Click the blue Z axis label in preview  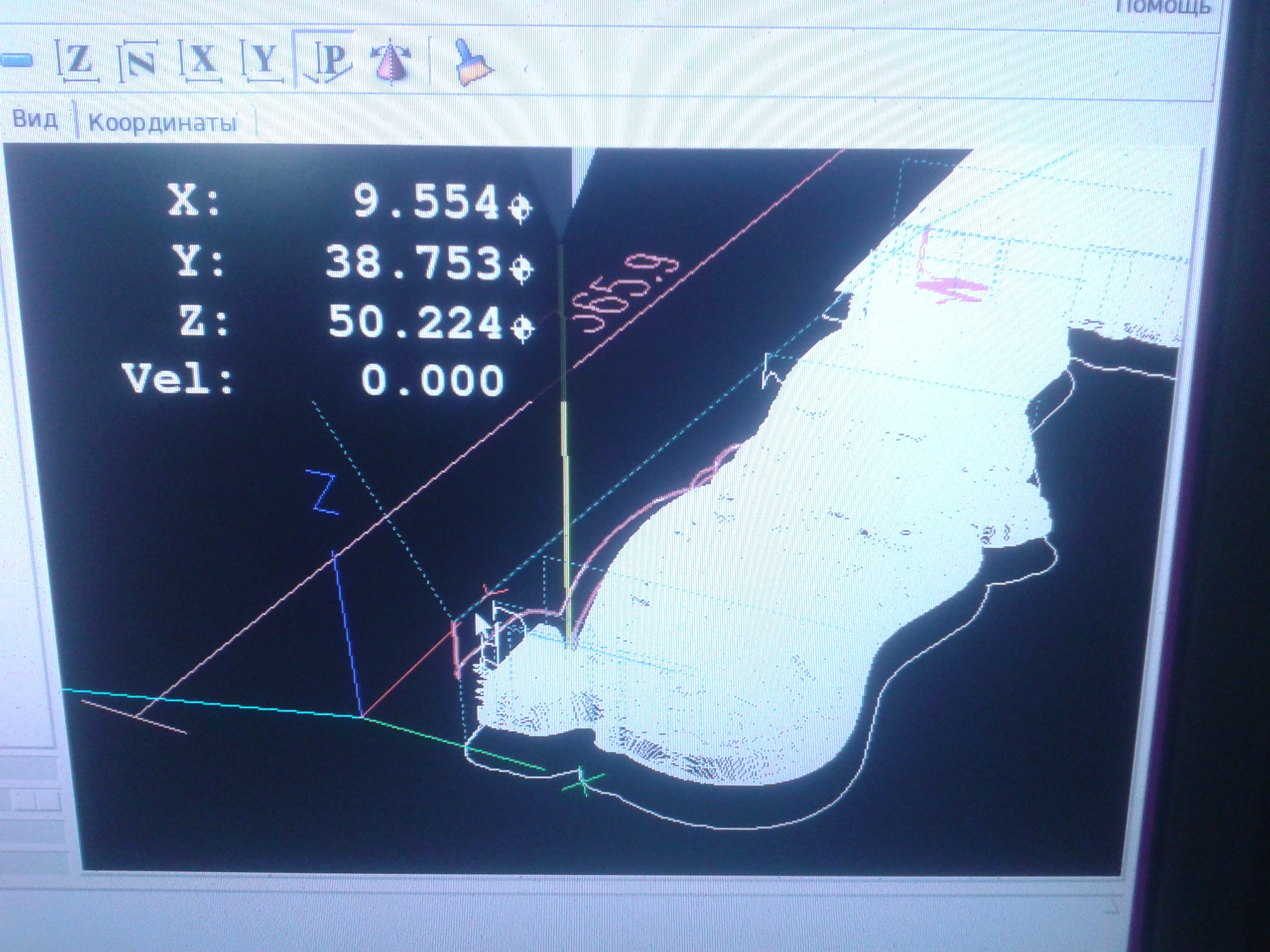pyautogui.click(x=323, y=492)
